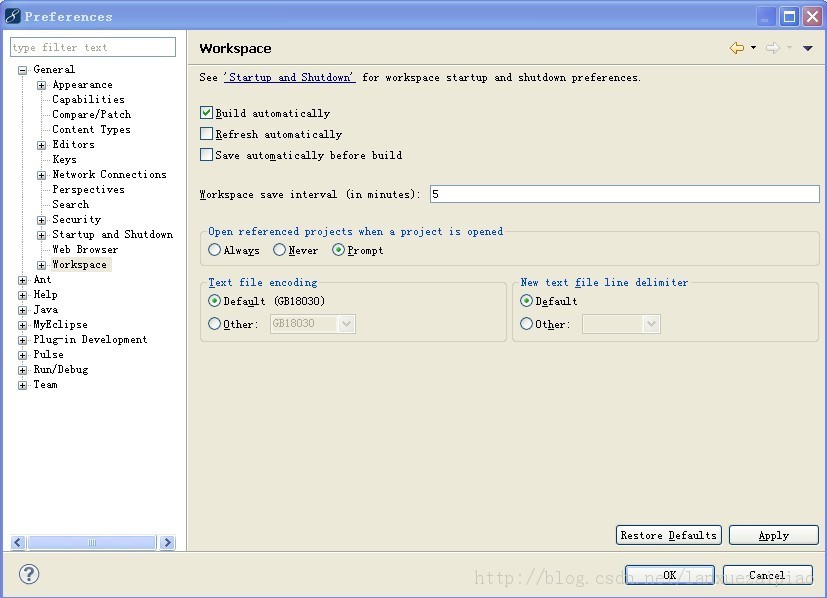
Task: Select Other line delimiter option
Action: point(526,324)
